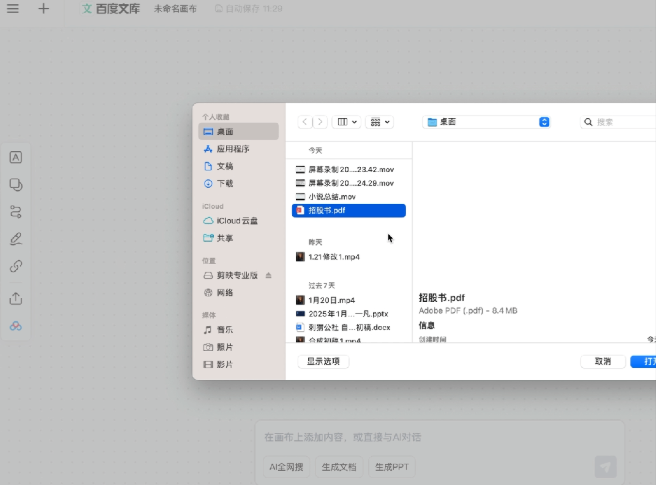Select the 2025年1月...一凡.pptx file

349,314
